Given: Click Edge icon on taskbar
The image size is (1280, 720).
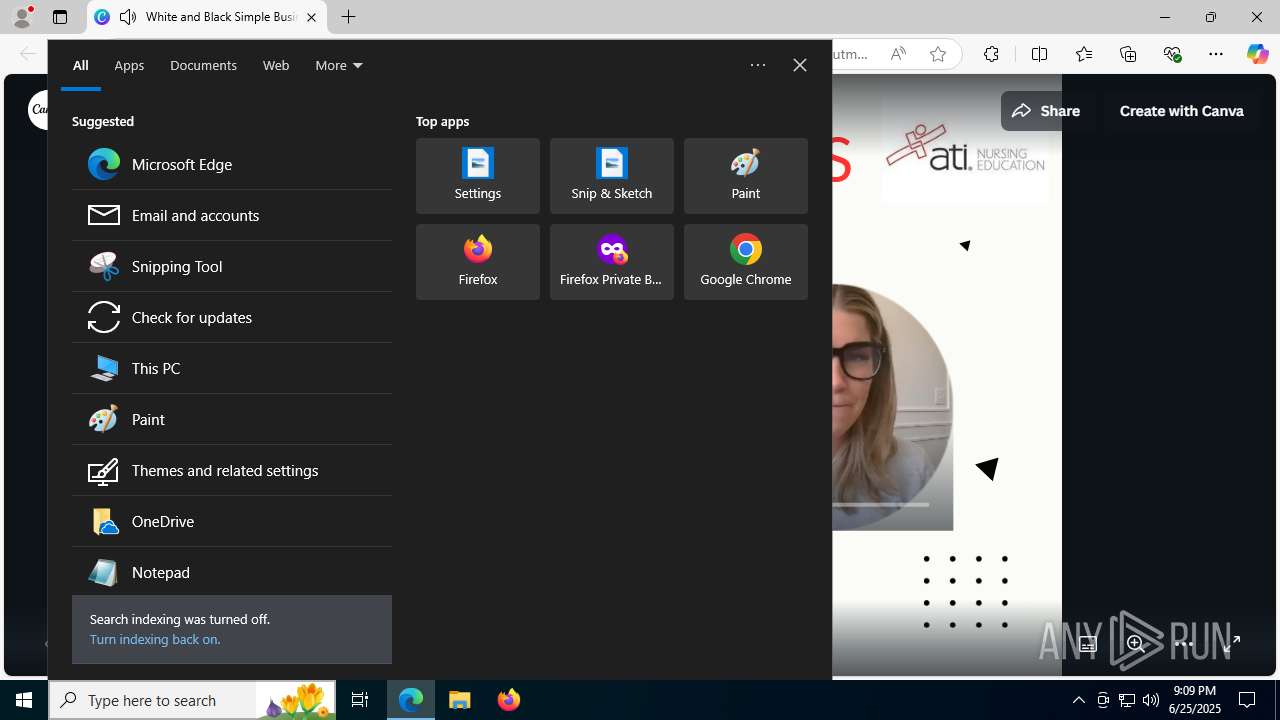Looking at the screenshot, I should pyautogui.click(x=411, y=700).
